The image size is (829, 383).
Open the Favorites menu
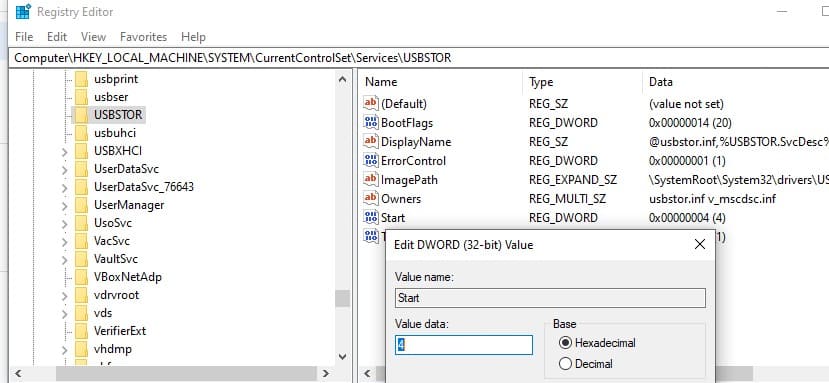tap(143, 37)
